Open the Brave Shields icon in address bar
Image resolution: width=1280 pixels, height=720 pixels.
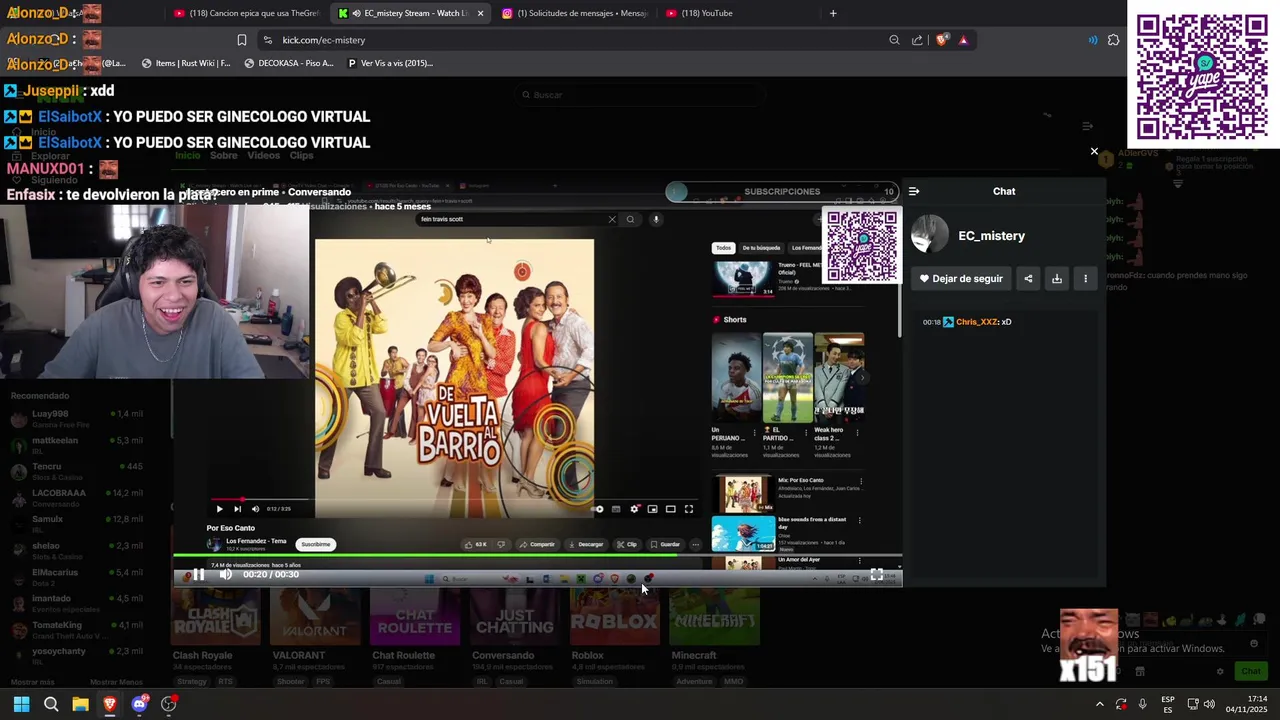coord(942,40)
